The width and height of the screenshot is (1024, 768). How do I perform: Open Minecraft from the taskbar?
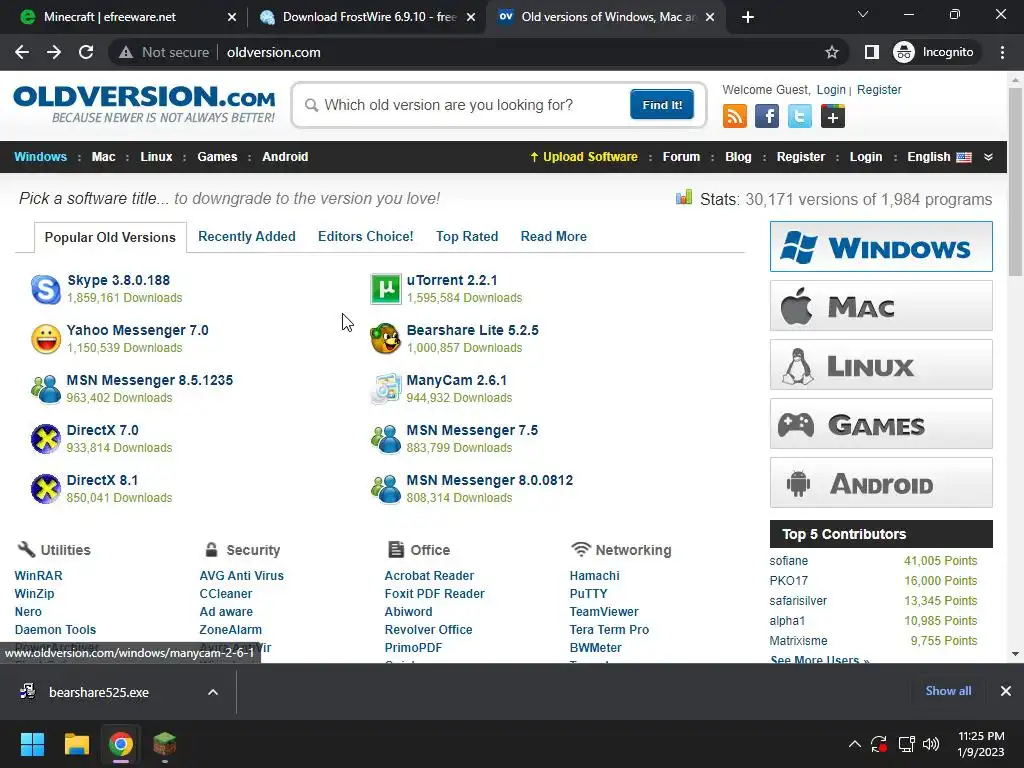point(165,744)
